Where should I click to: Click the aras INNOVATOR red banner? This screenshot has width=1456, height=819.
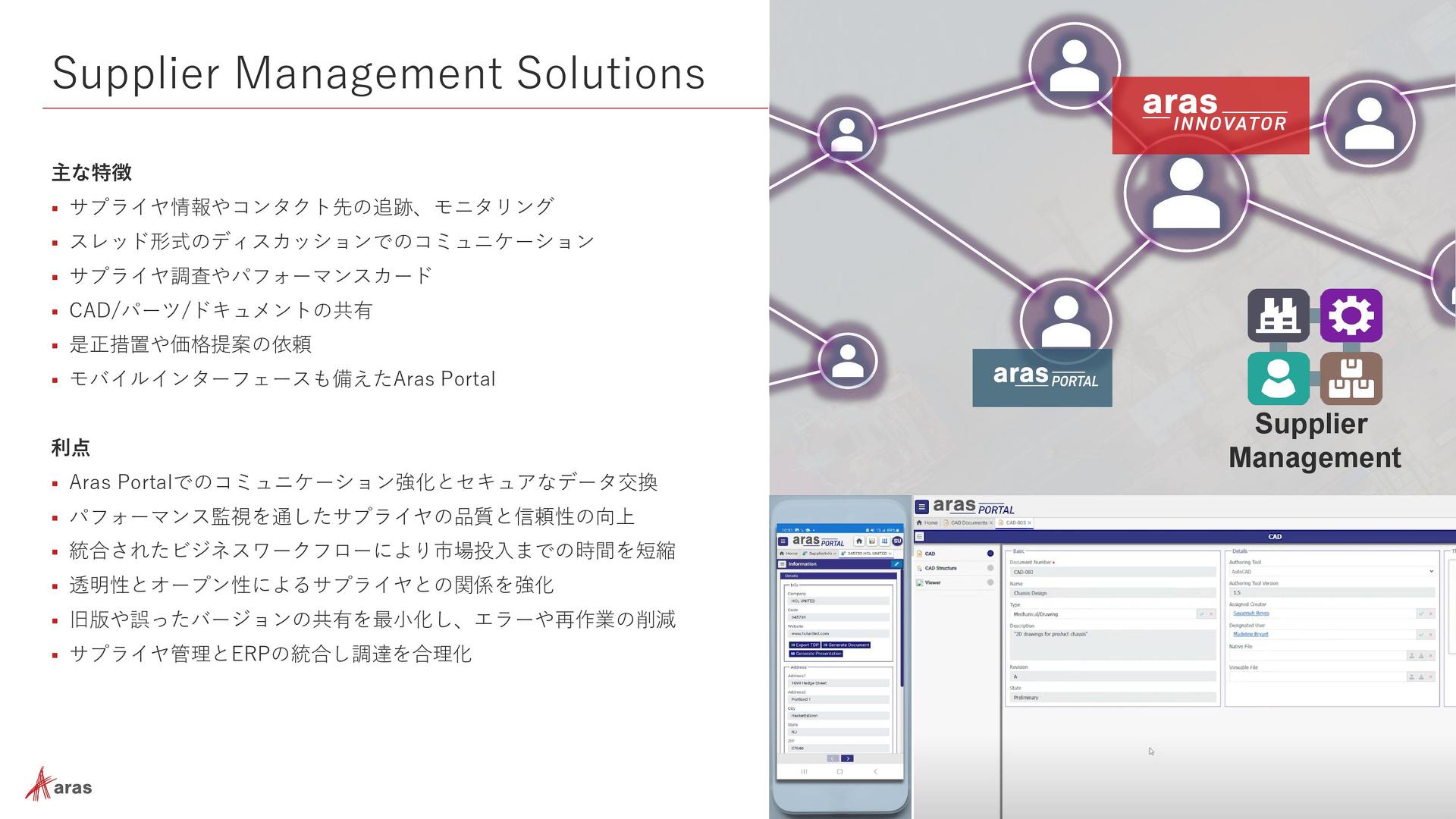pos(1211,115)
